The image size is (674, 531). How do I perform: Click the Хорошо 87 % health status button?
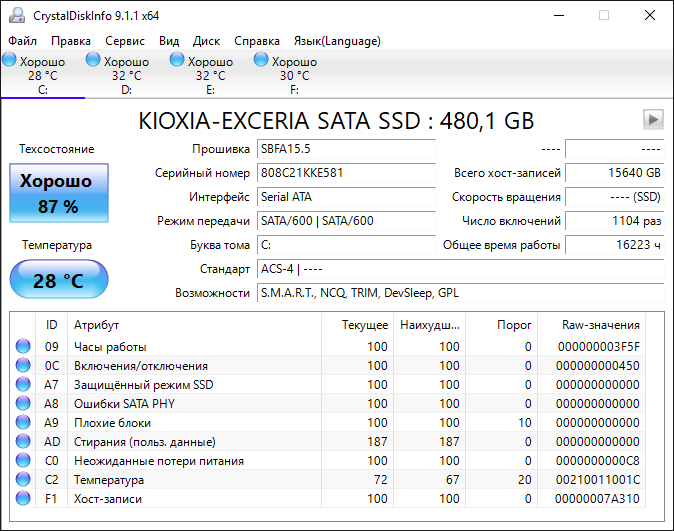[59, 193]
